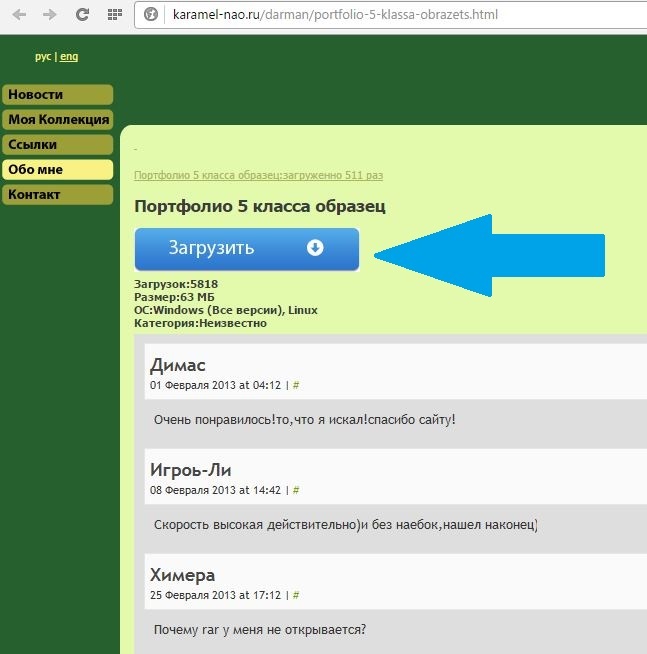
Task: Click the # permalink on Димас's comment
Action: click(x=296, y=385)
